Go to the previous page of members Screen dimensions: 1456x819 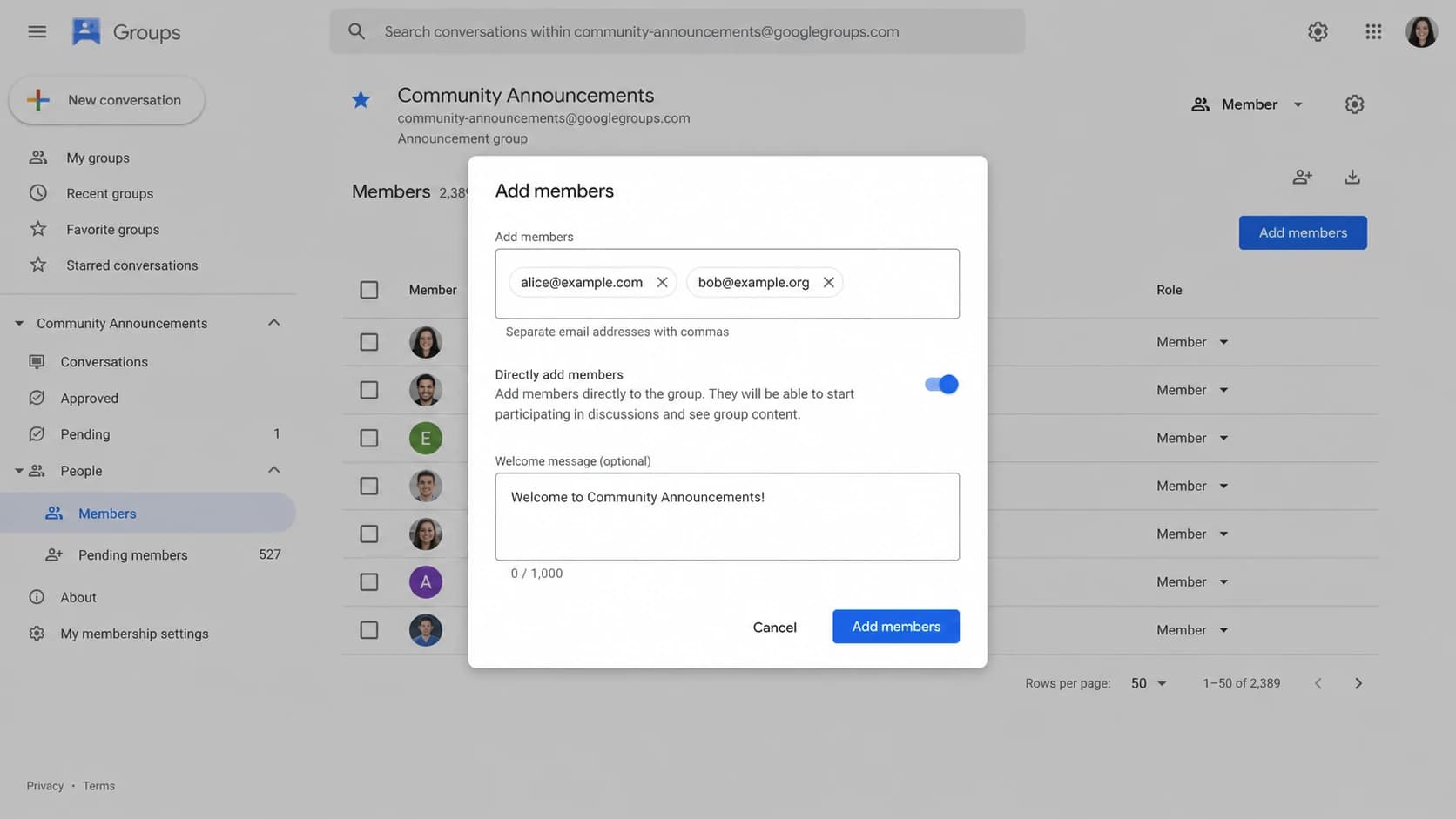1318,684
